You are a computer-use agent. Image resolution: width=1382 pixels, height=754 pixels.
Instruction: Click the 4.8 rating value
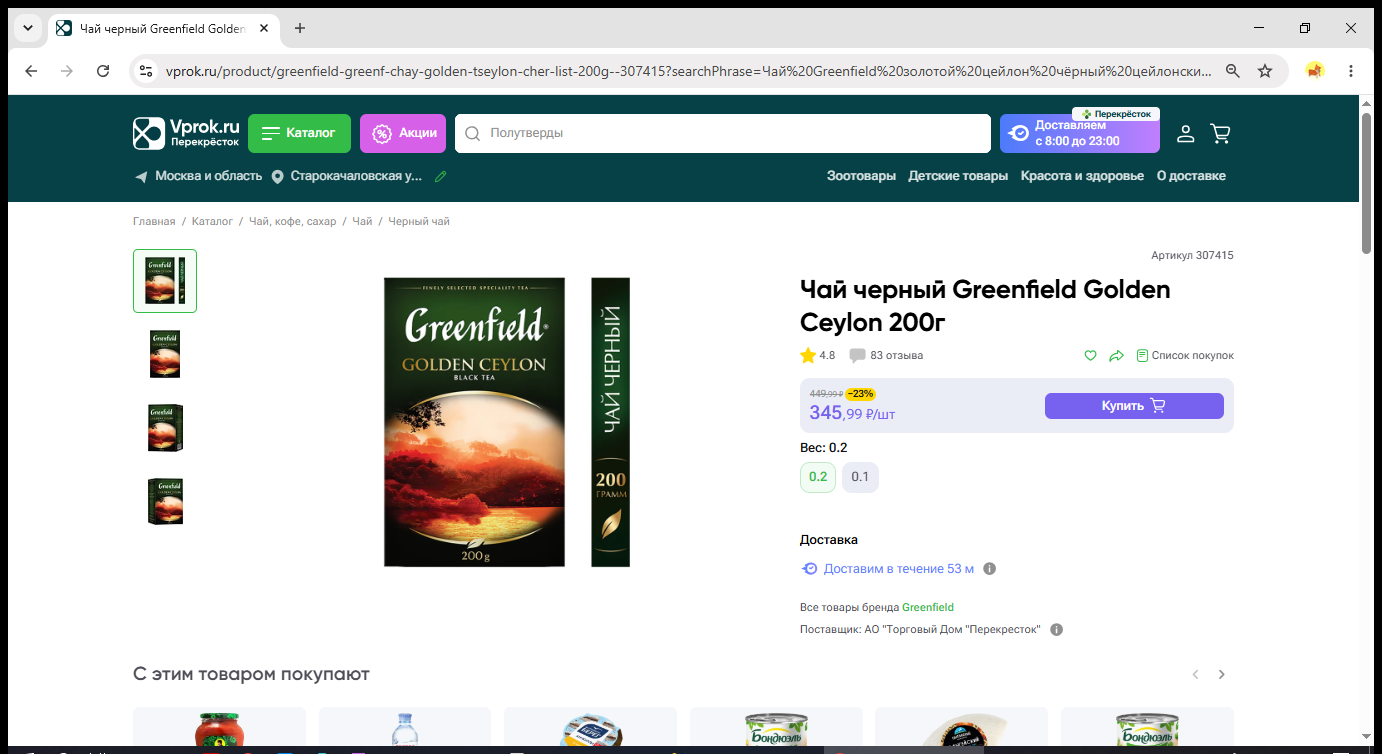pos(827,355)
